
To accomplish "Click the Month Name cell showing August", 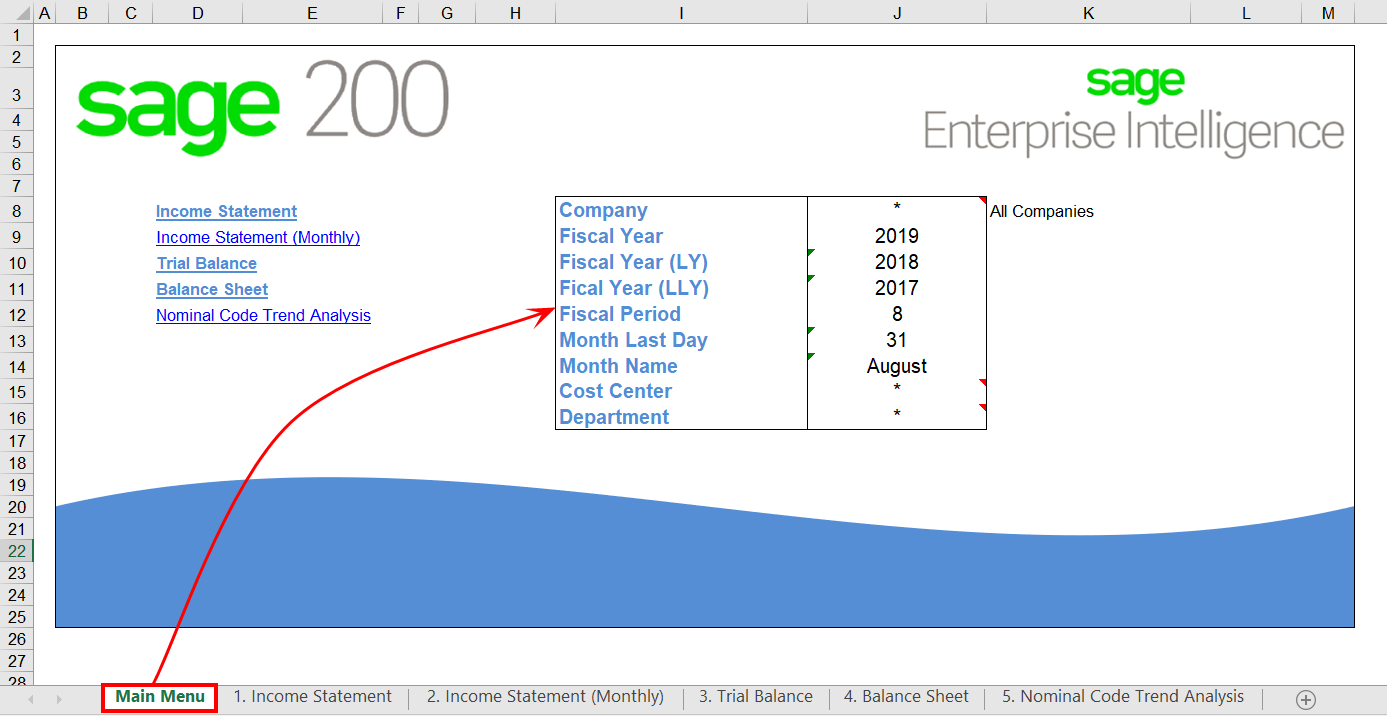I will 896,367.
